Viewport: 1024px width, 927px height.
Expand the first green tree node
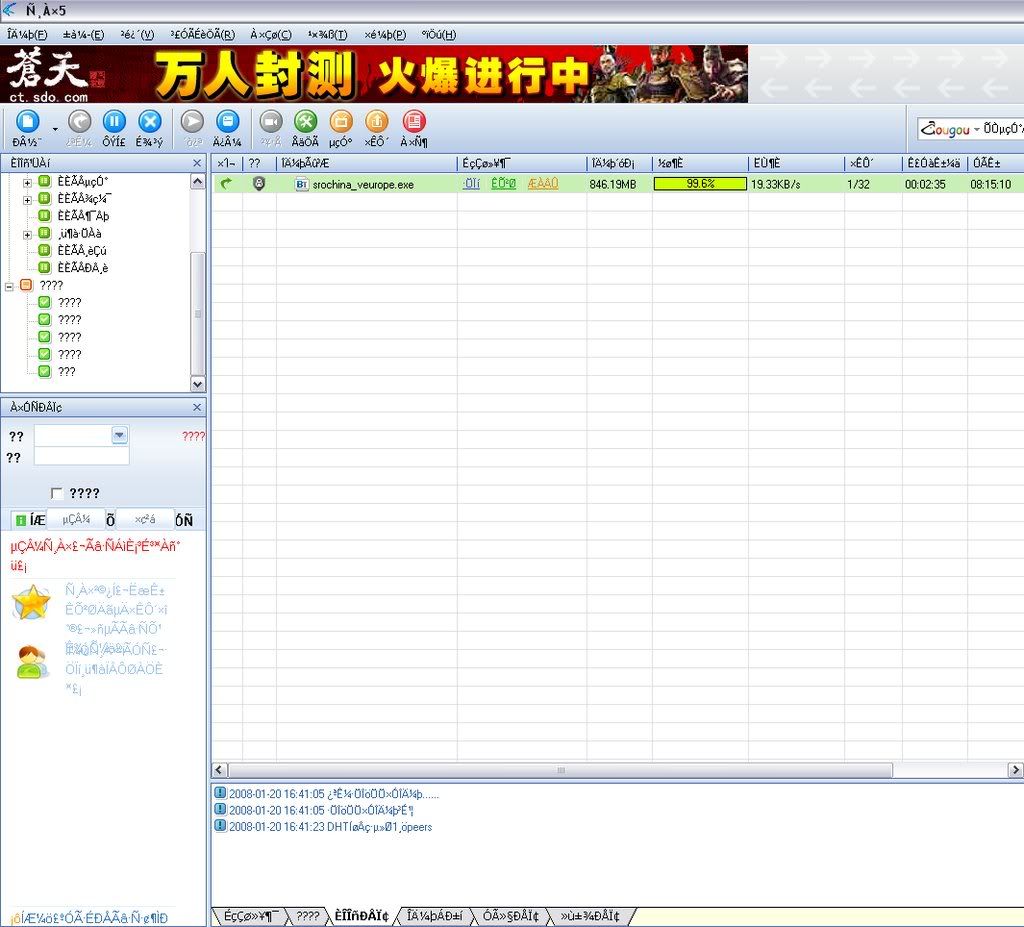click(x=27, y=182)
